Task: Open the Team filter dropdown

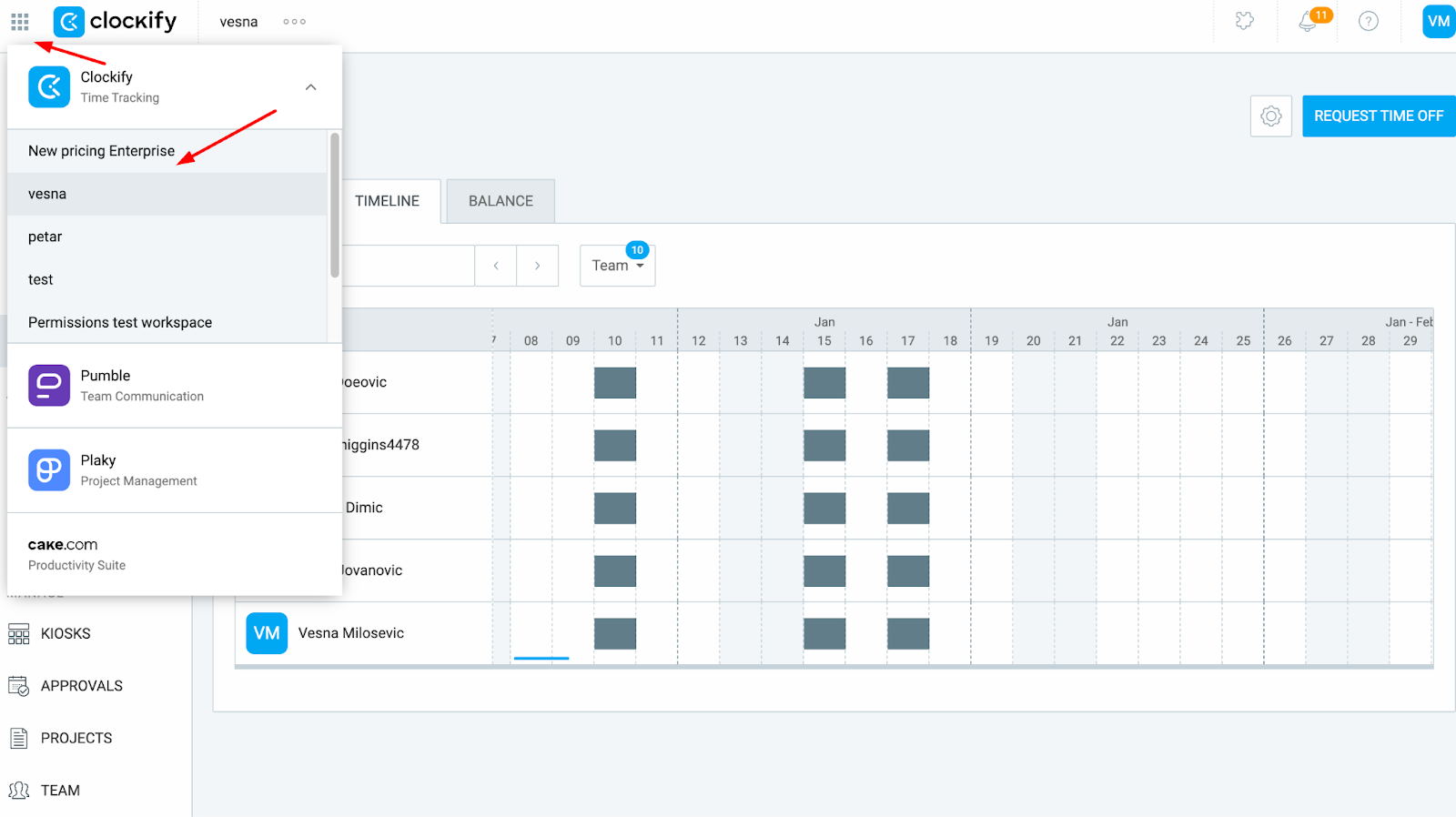Action: coord(618,266)
